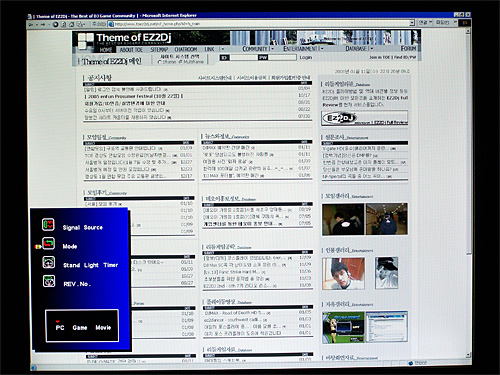Click the browser URL address field
The height and width of the screenshot is (375, 500).
(262, 23)
